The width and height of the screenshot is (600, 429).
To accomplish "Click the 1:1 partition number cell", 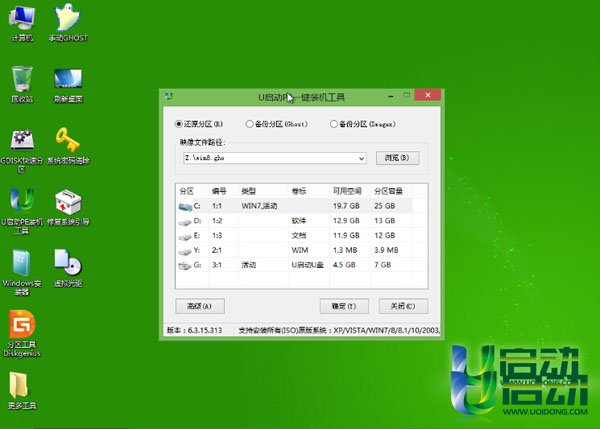I will [217, 206].
